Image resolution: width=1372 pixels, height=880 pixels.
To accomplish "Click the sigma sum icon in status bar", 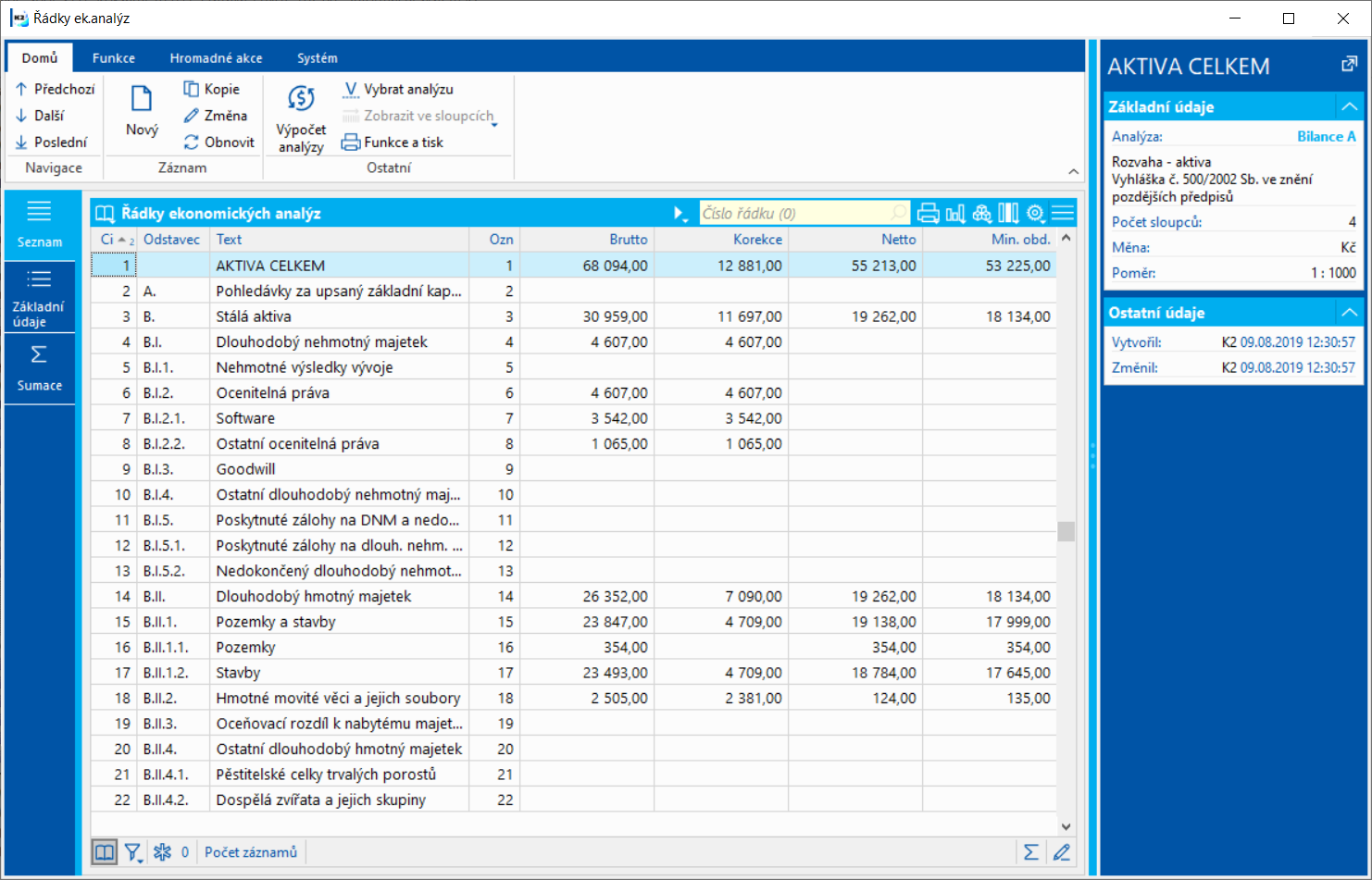I will point(1030,852).
